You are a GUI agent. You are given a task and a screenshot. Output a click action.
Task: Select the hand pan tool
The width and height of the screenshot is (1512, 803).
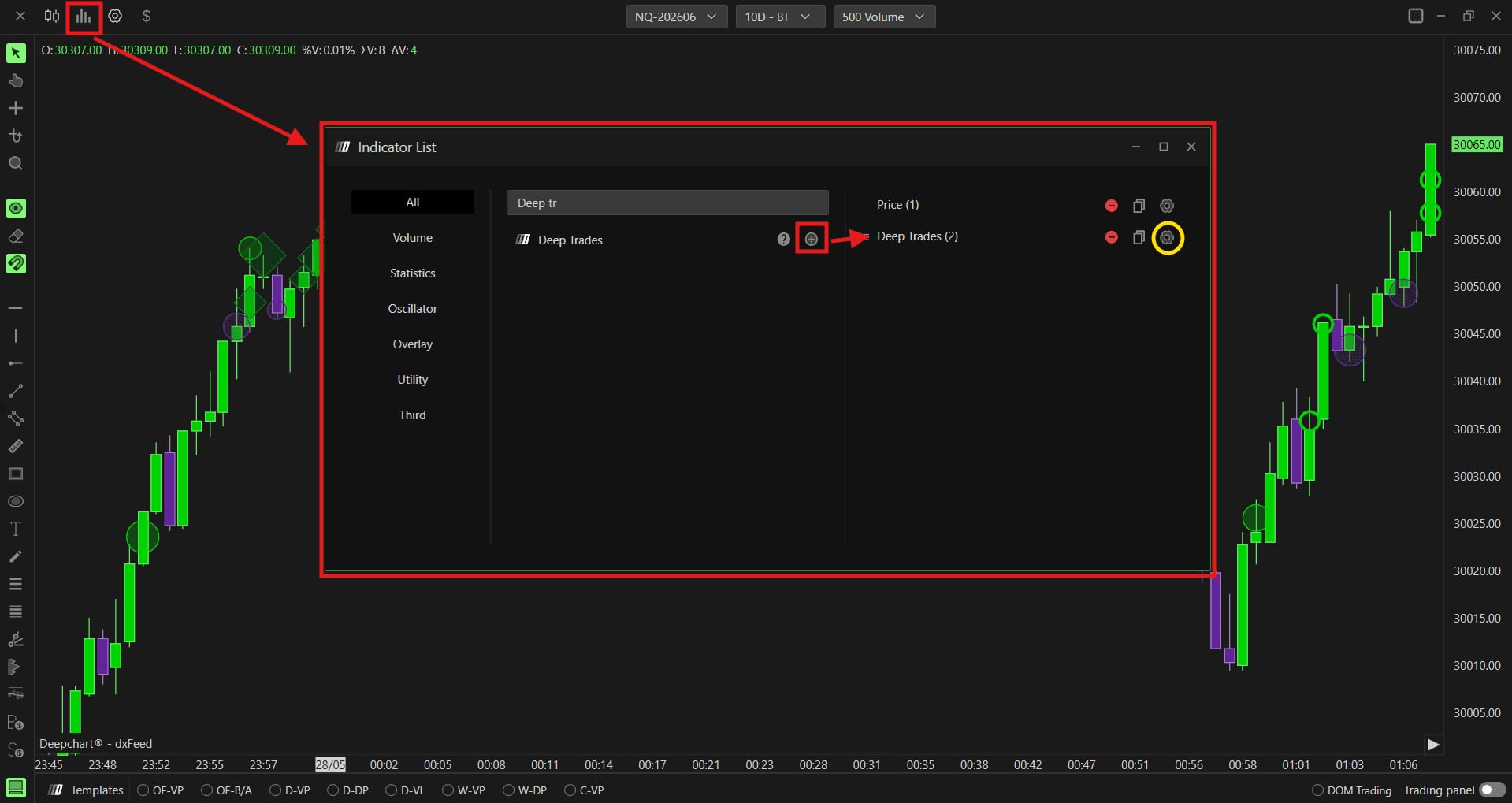16,80
